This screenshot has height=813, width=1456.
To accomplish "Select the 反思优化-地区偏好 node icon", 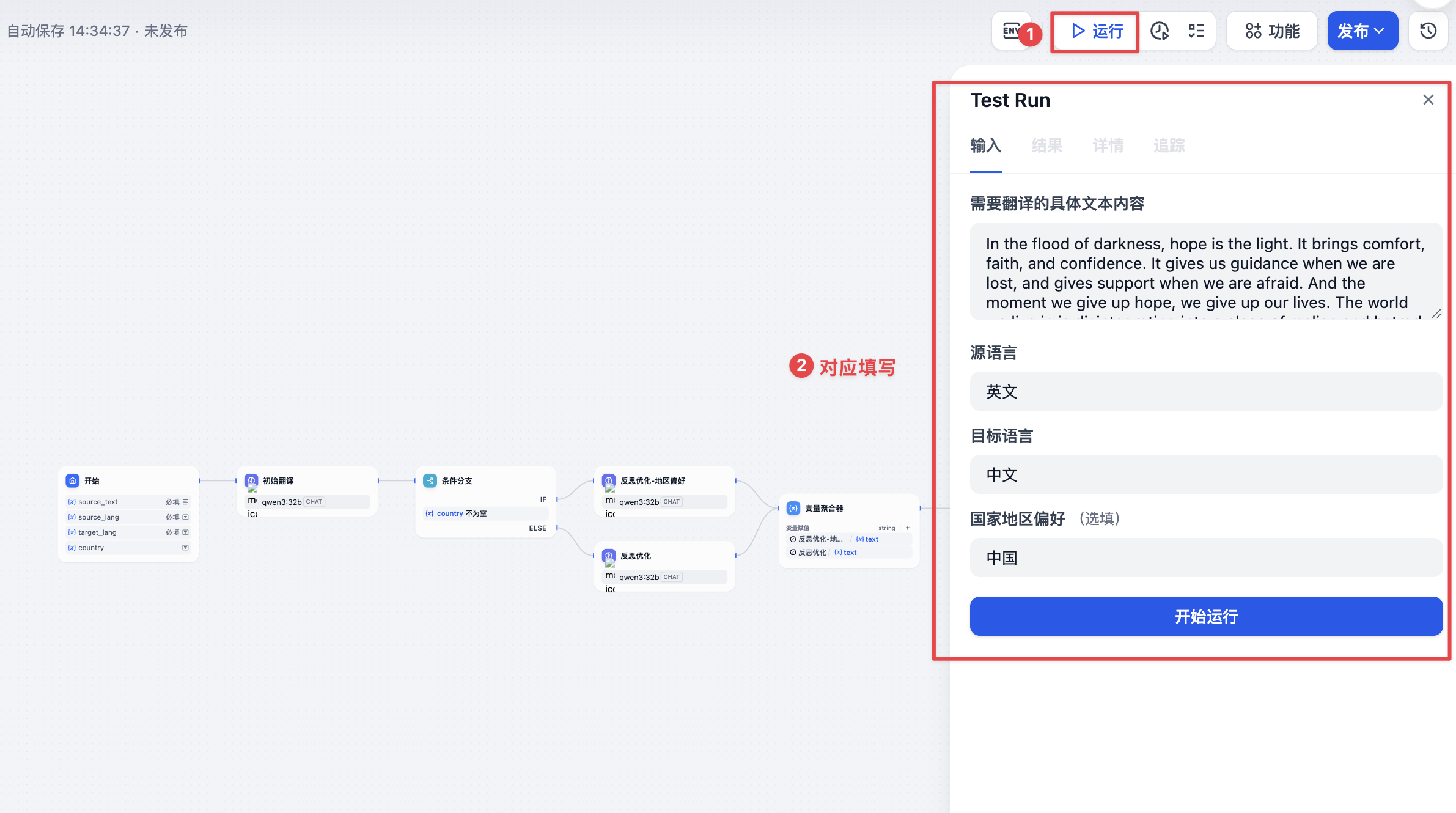I will [609, 480].
